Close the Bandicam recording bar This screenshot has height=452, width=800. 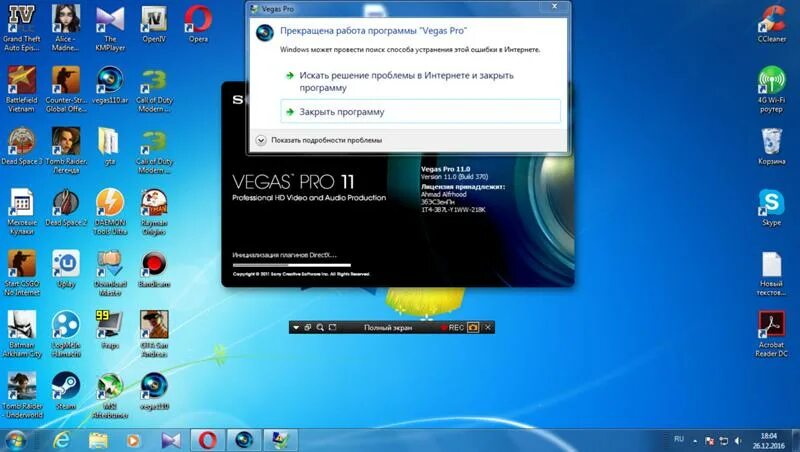[488, 328]
